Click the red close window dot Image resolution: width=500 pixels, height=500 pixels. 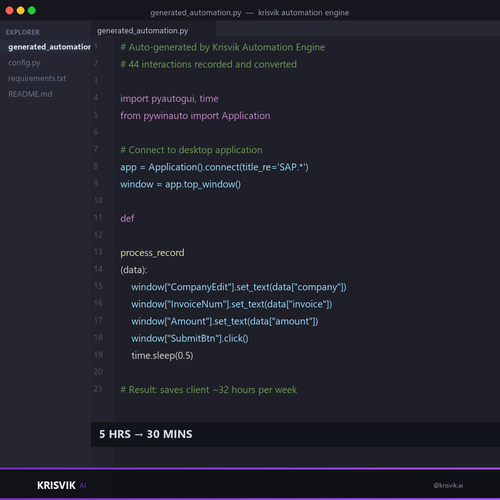(9, 10)
